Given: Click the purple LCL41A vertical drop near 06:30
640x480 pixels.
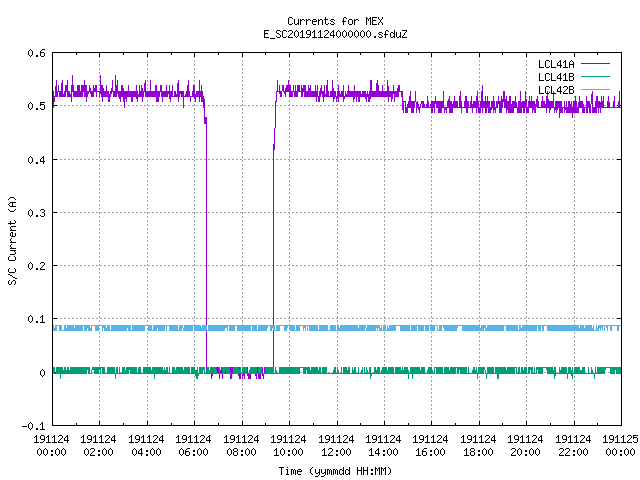Looking at the screenshot, I should [206, 245].
